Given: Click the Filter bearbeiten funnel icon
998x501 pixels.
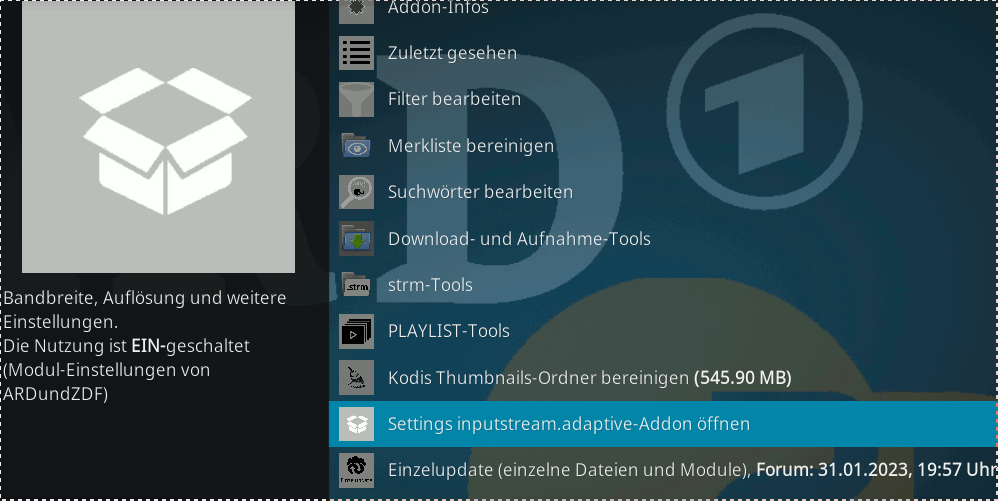Looking at the screenshot, I should pos(356,99).
